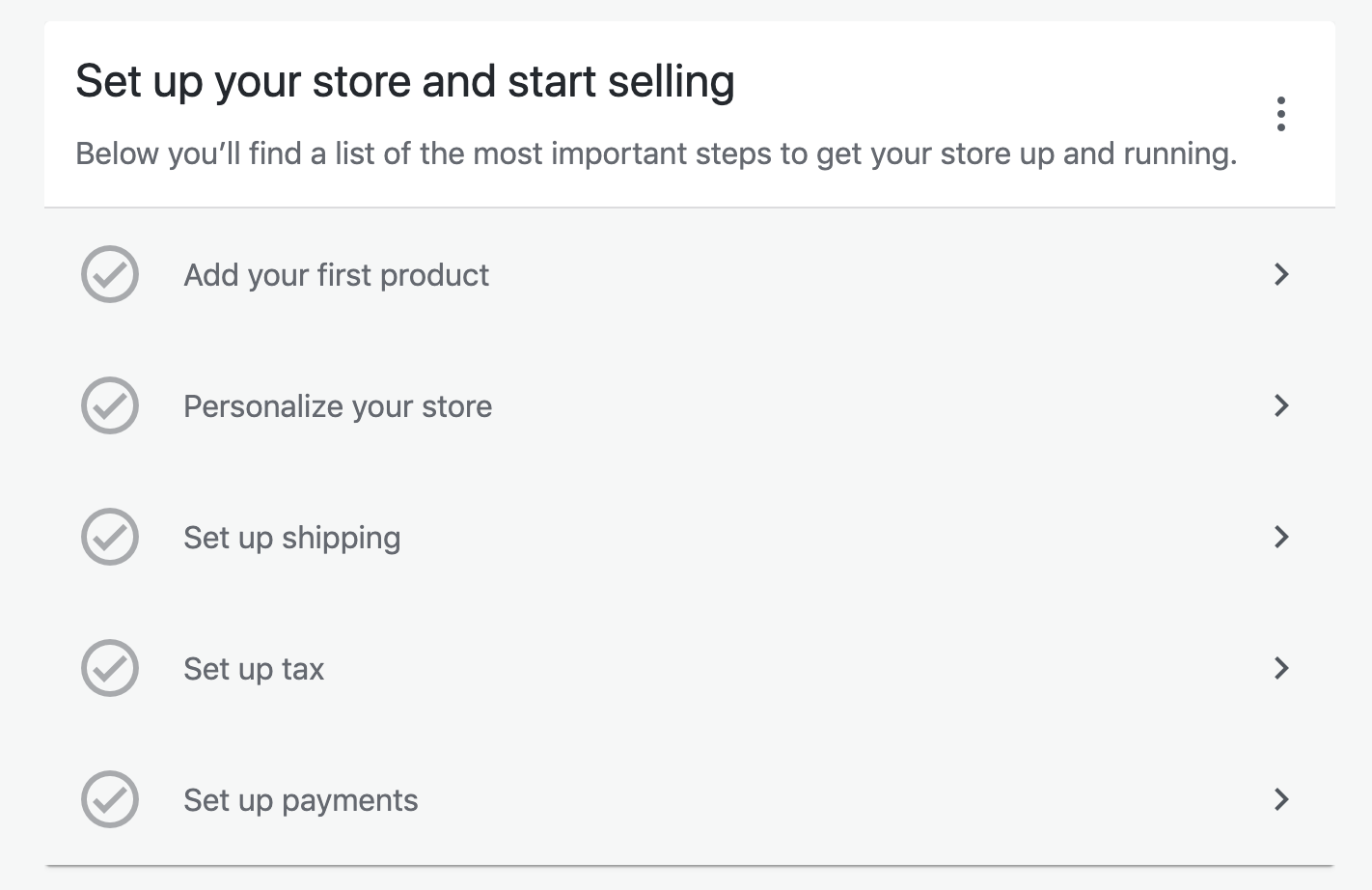
Task: Go to Set up shipping
Action: click(x=291, y=538)
